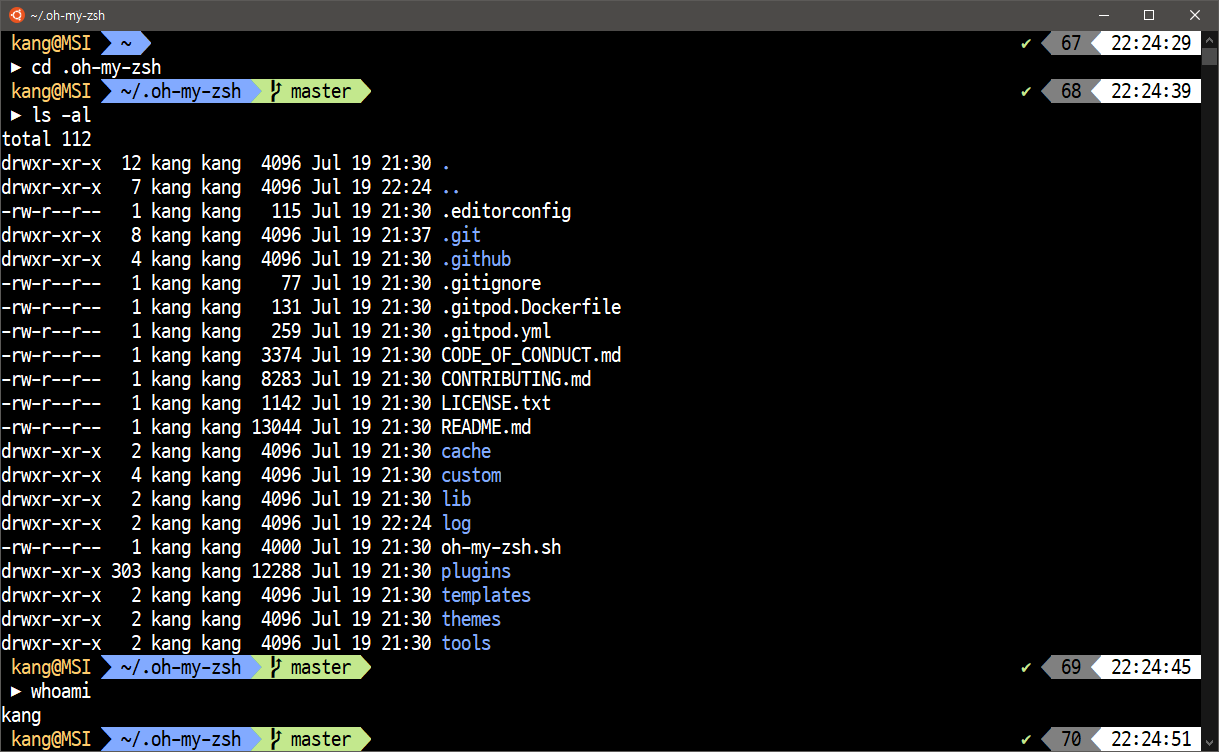Open the themes directory entry
1219x752 pixels.
click(470, 619)
